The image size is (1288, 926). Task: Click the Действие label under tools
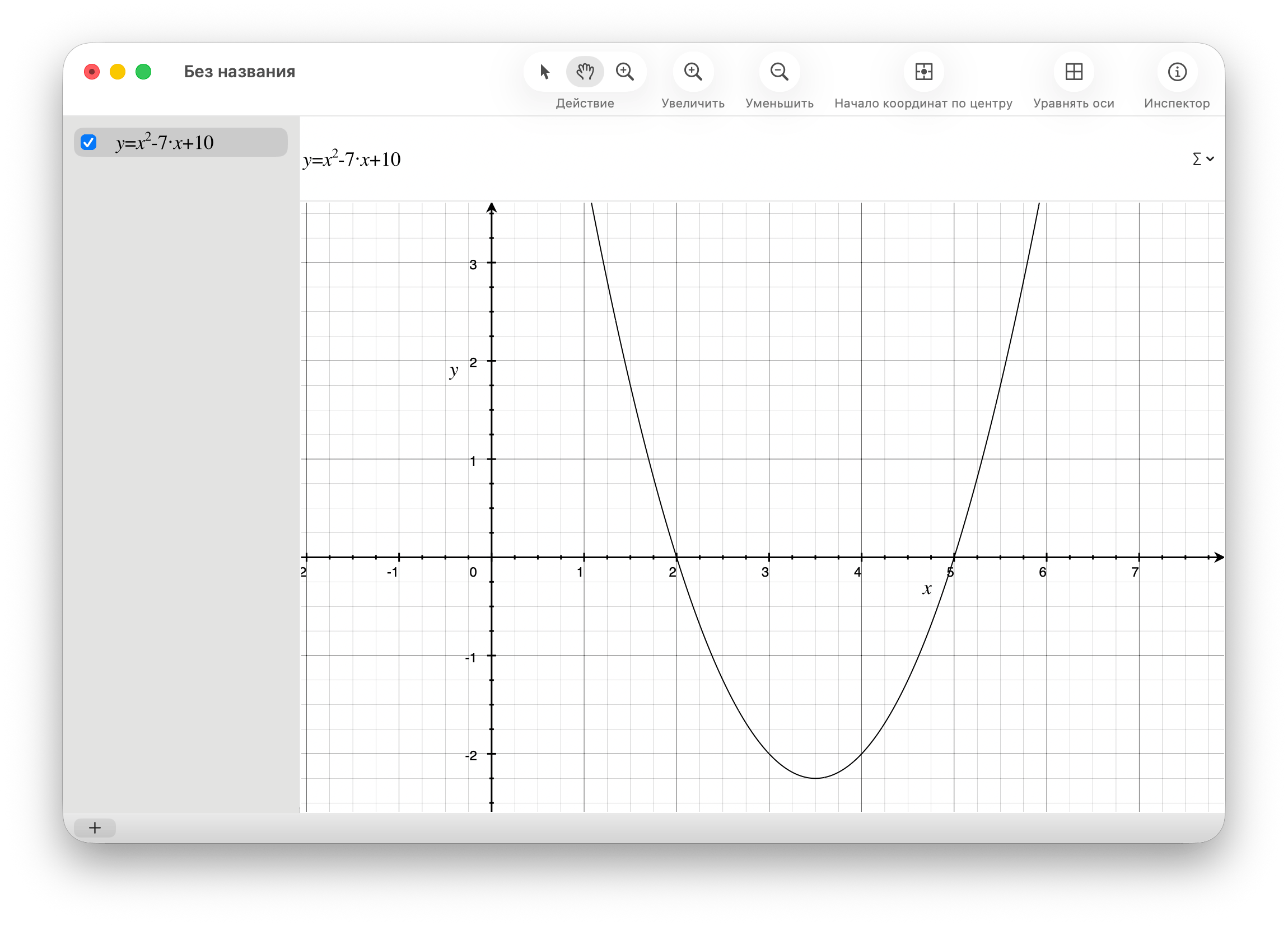point(585,104)
